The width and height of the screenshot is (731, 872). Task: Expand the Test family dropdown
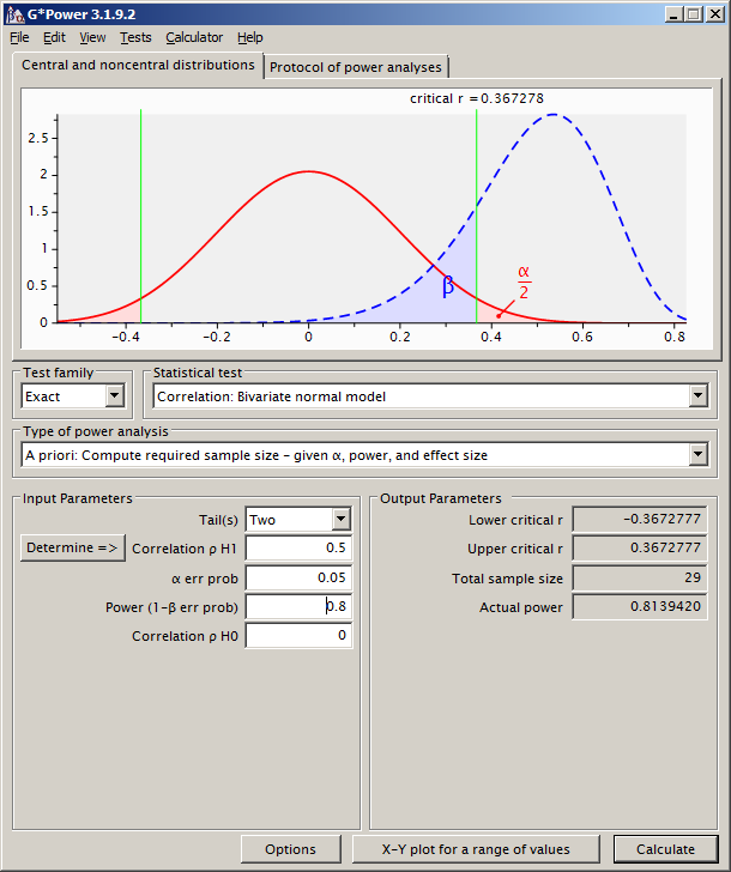click(x=115, y=396)
